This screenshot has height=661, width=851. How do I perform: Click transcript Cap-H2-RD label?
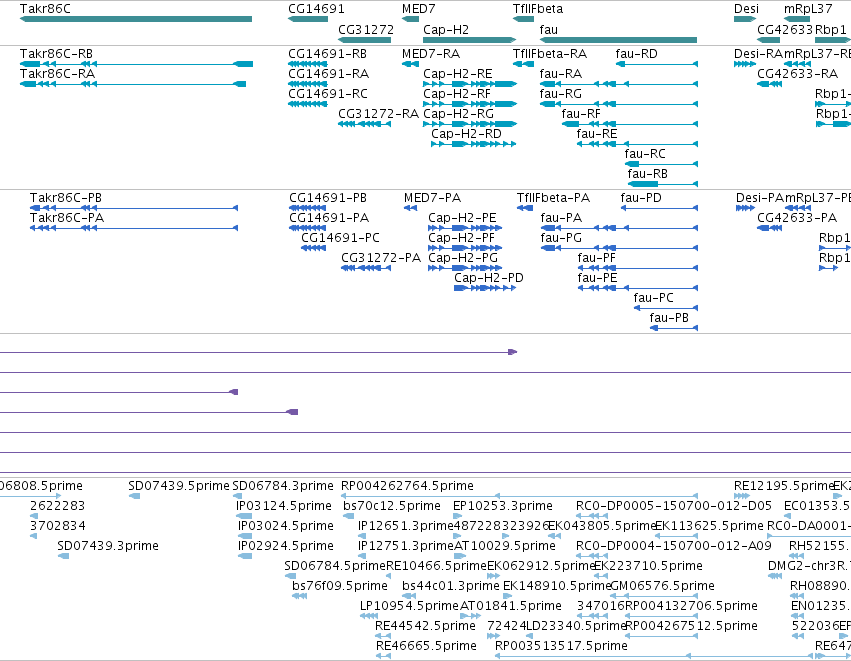pos(466,134)
